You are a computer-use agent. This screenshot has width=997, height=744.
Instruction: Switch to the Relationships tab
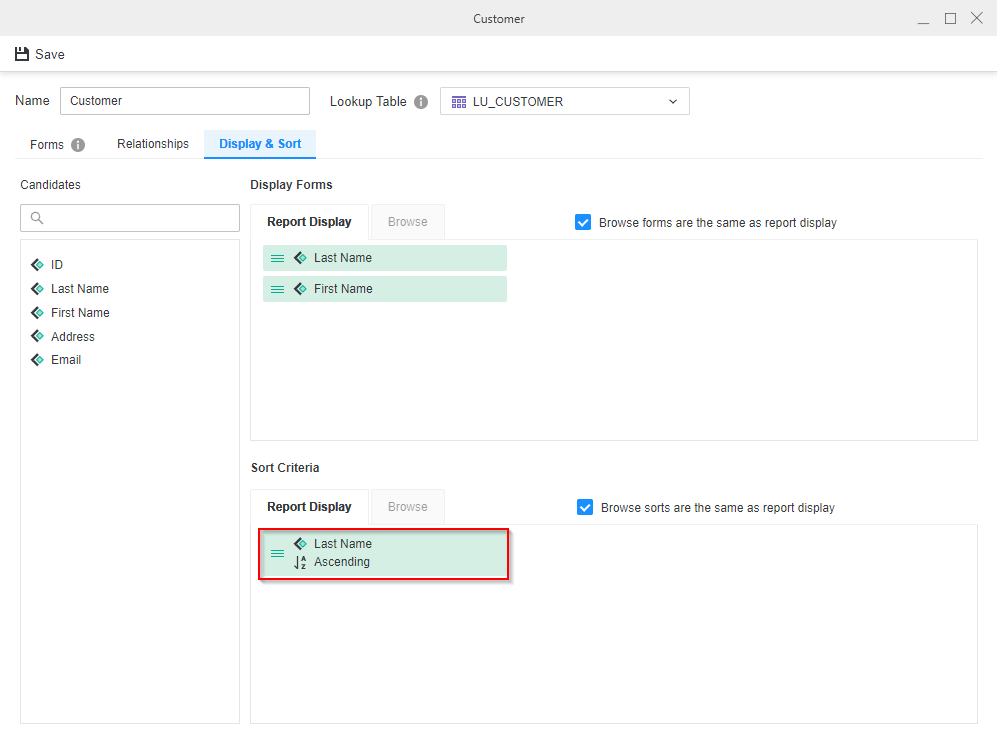tap(153, 144)
